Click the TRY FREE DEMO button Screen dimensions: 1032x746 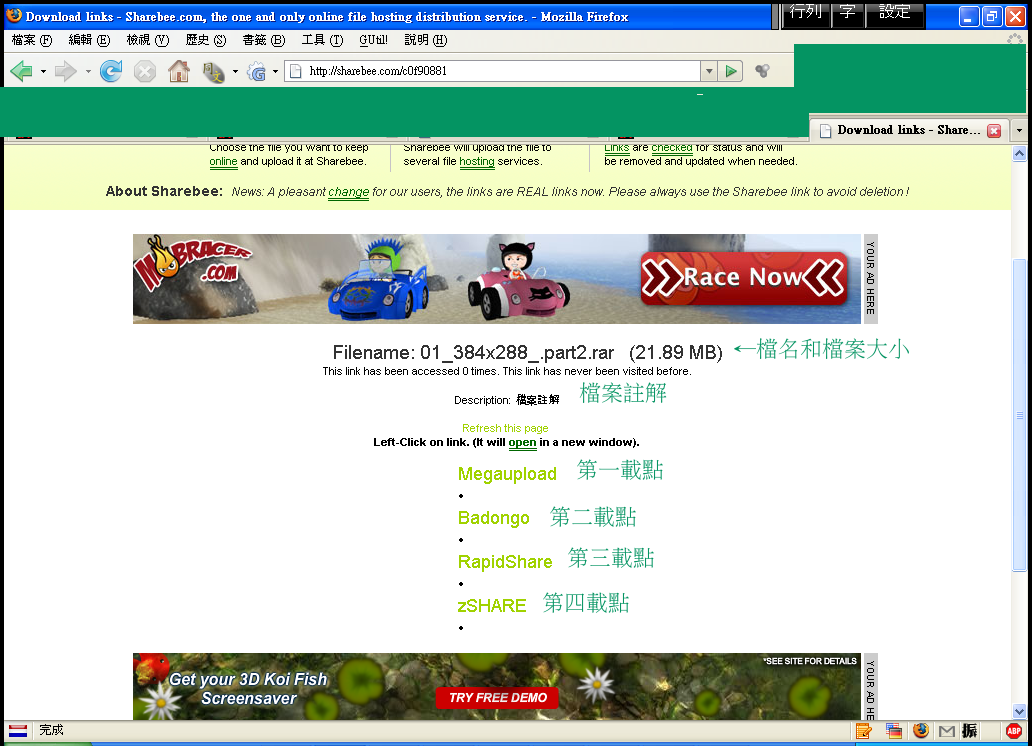[x=497, y=697]
